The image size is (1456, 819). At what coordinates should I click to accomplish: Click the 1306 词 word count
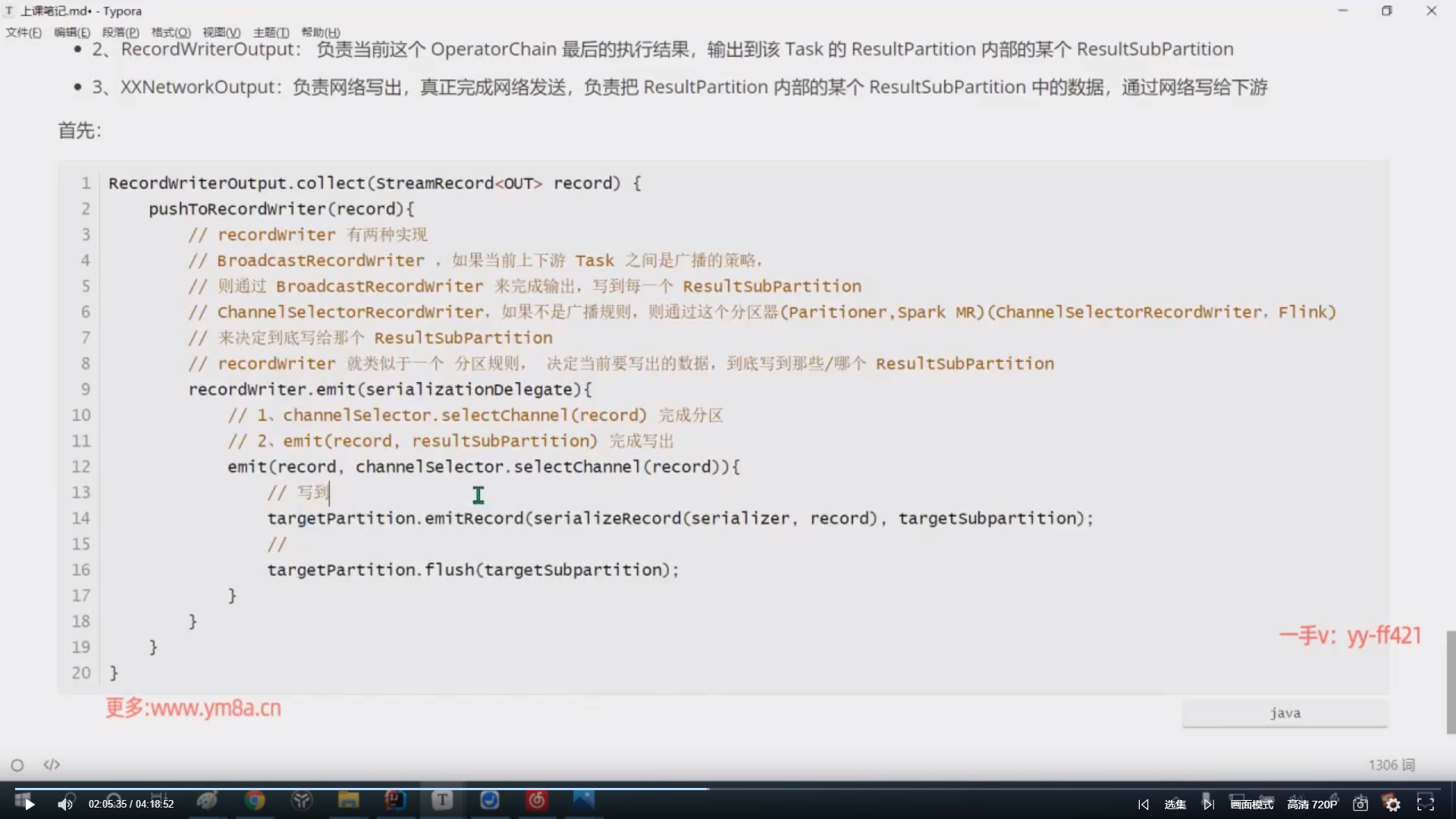(x=1391, y=764)
